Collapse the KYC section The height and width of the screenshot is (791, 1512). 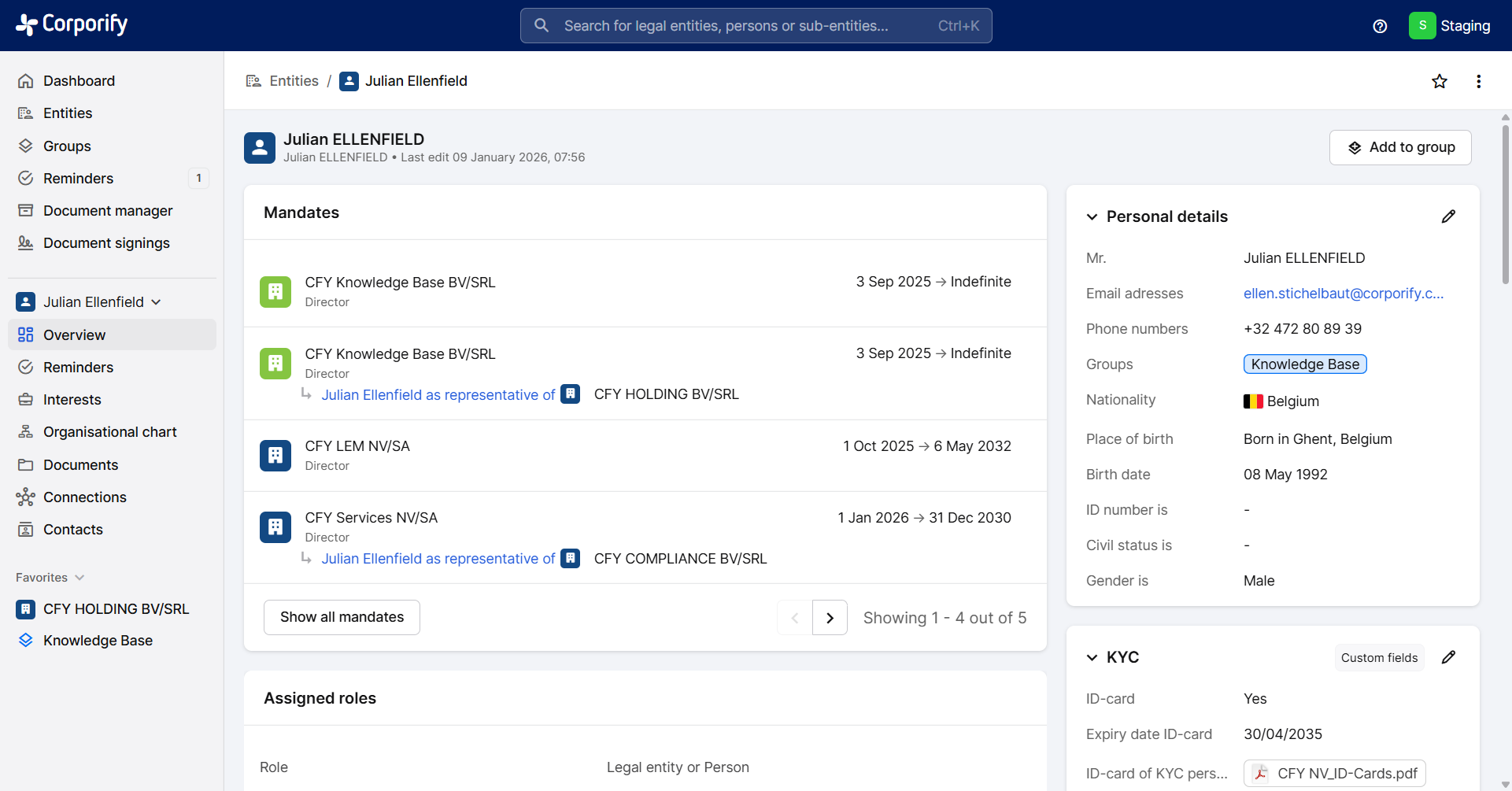1092,657
